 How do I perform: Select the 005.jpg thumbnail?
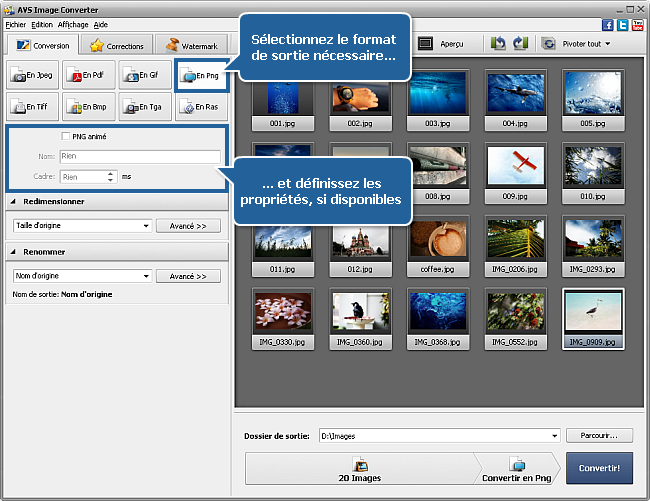click(593, 100)
